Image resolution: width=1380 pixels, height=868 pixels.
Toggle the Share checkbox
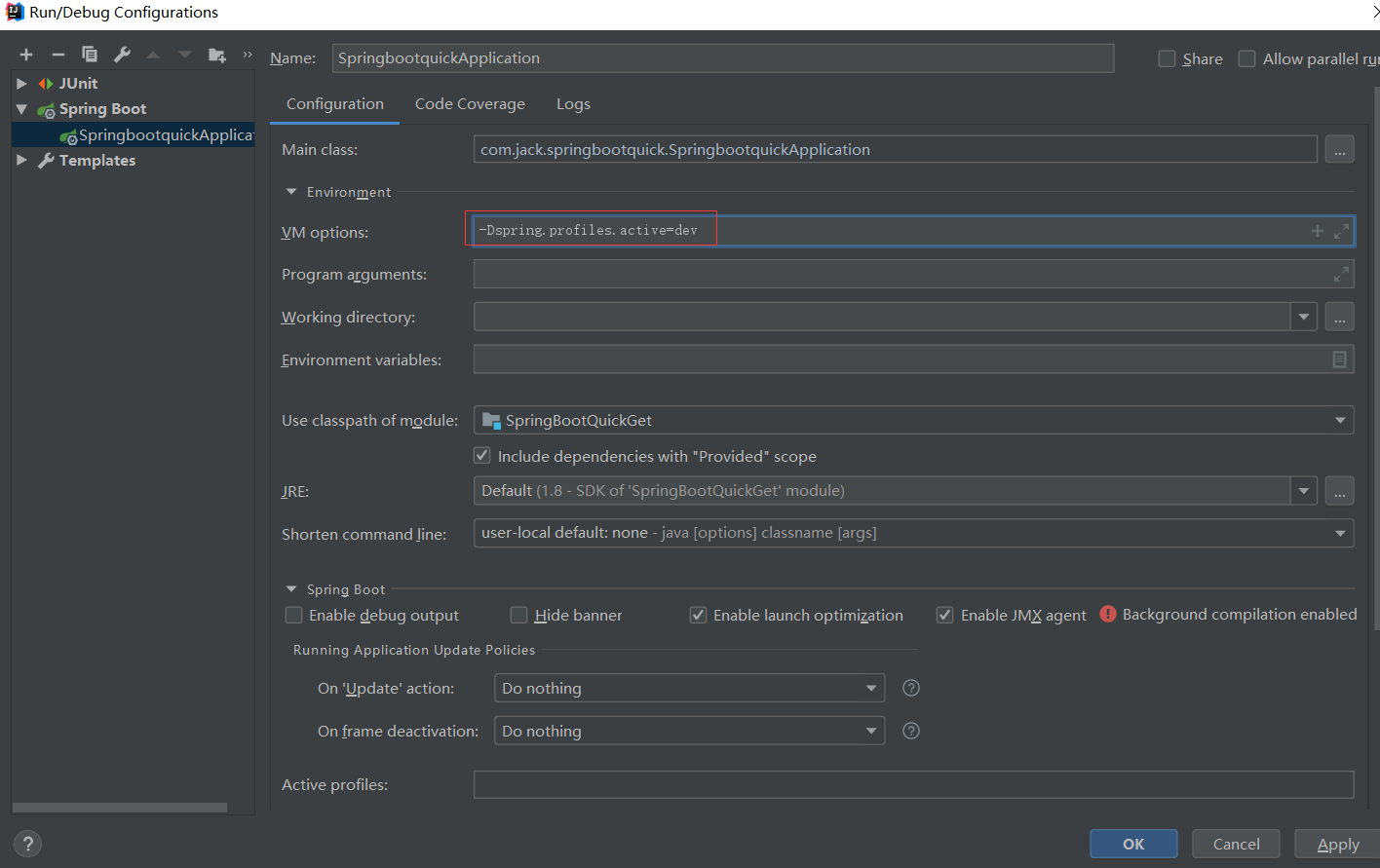pyautogui.click(x=1167, y=58)
